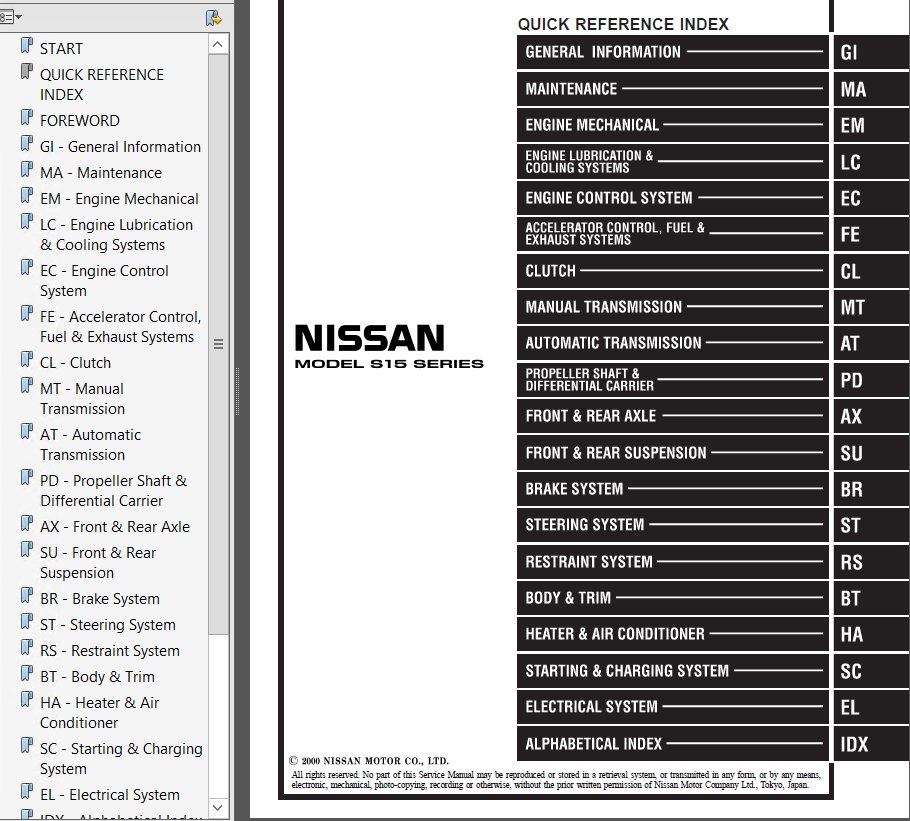Click the bookmark icon for ST - Steering System
This screenshot has height=821, width=910.
click(x=27, y=622)
